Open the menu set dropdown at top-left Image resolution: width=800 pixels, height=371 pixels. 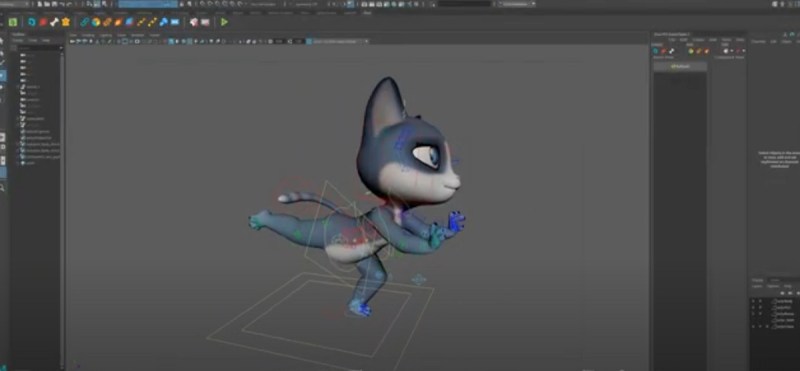tap(15, 4)
